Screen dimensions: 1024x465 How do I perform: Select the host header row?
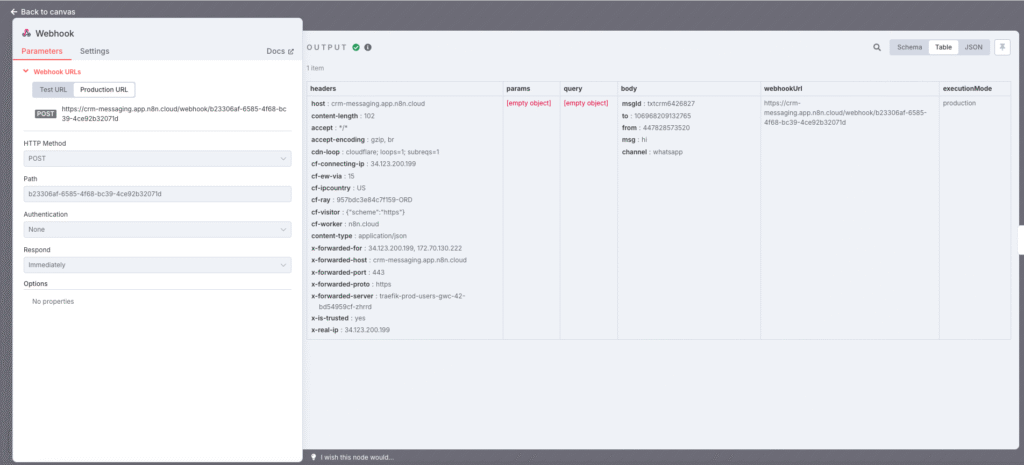tap(368, 103)
